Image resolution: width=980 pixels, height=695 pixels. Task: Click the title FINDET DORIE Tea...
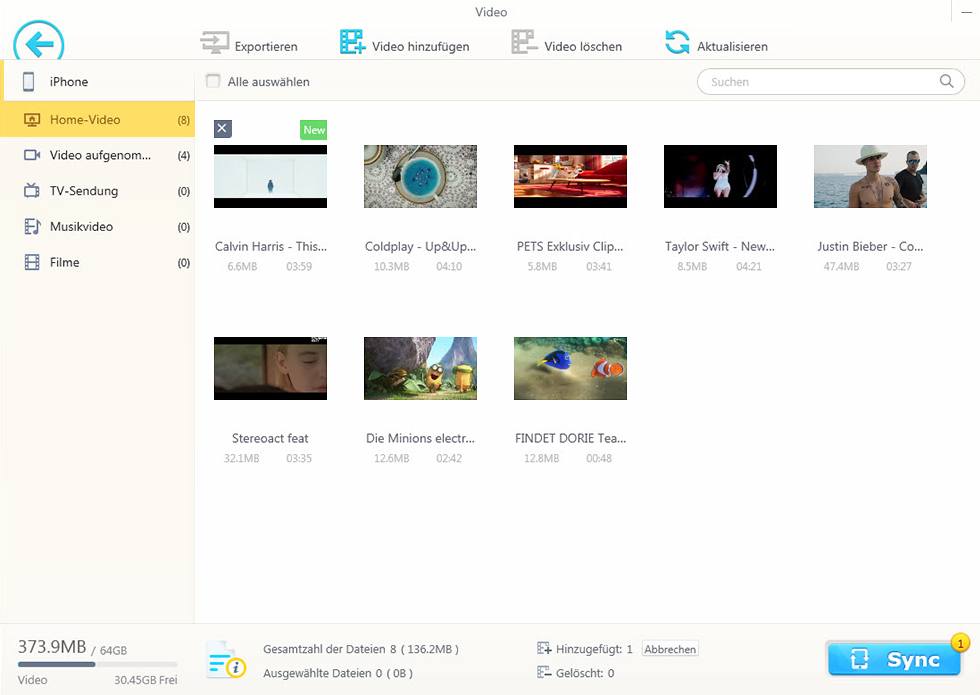(570, 438)
